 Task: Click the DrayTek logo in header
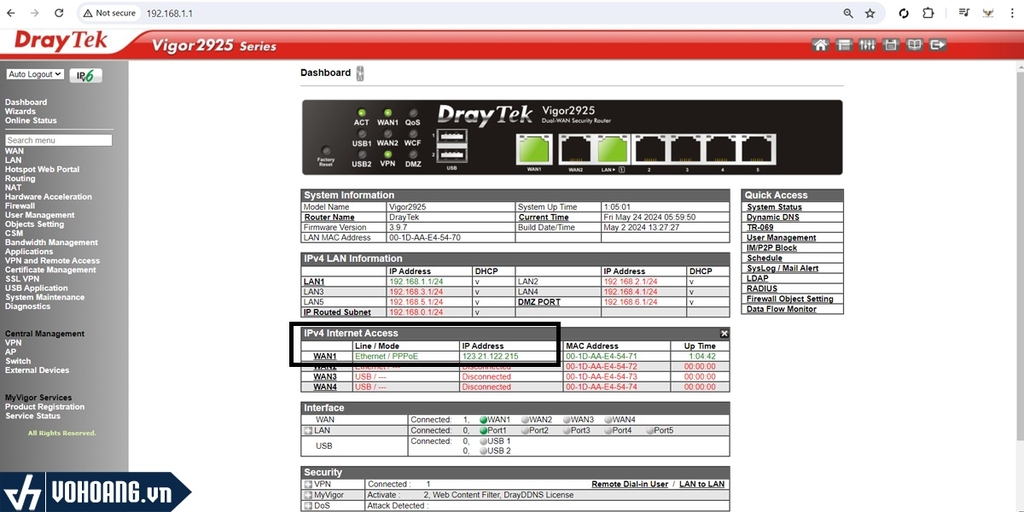60,42
